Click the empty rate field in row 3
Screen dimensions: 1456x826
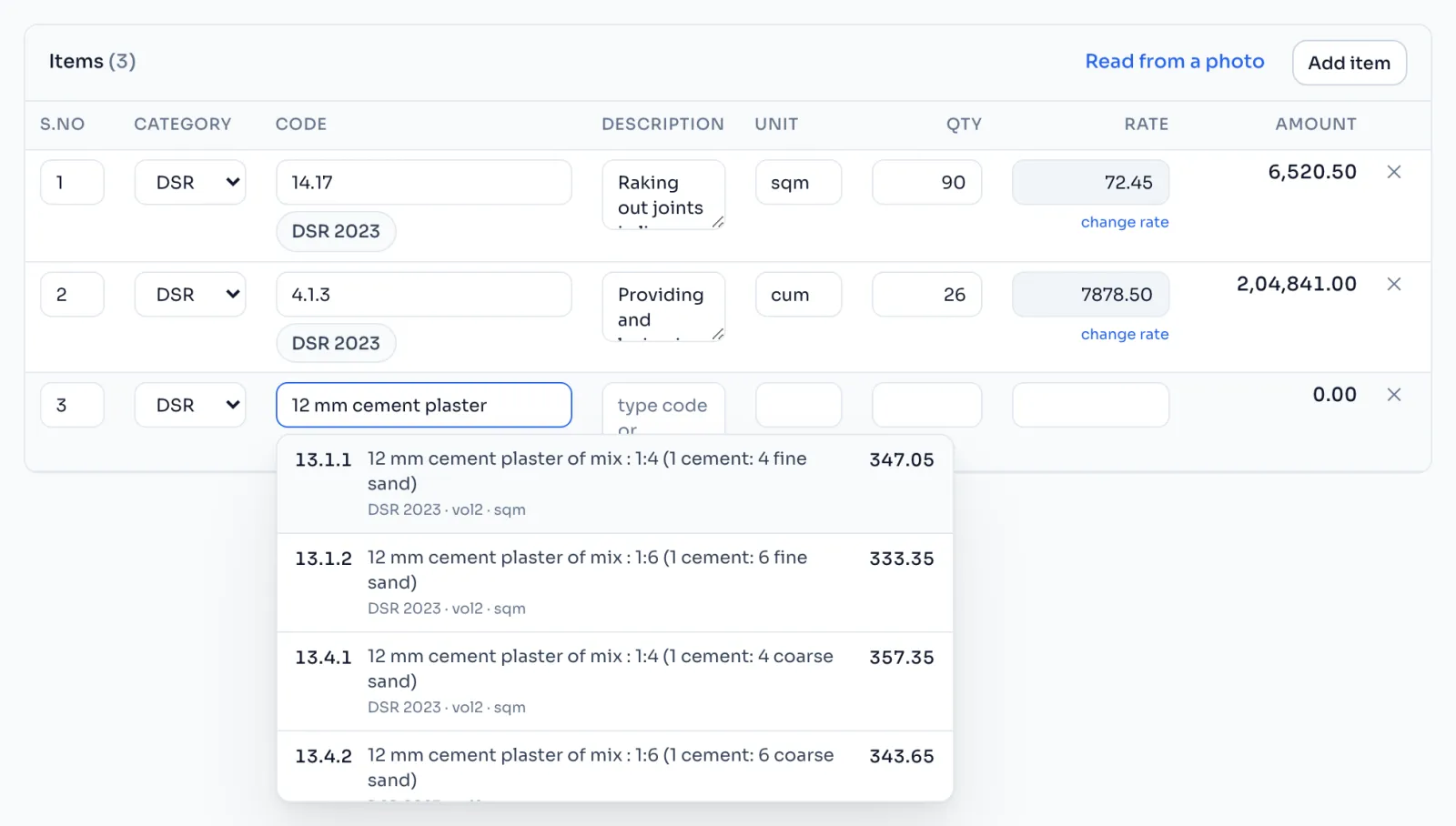click(1090, 405)
